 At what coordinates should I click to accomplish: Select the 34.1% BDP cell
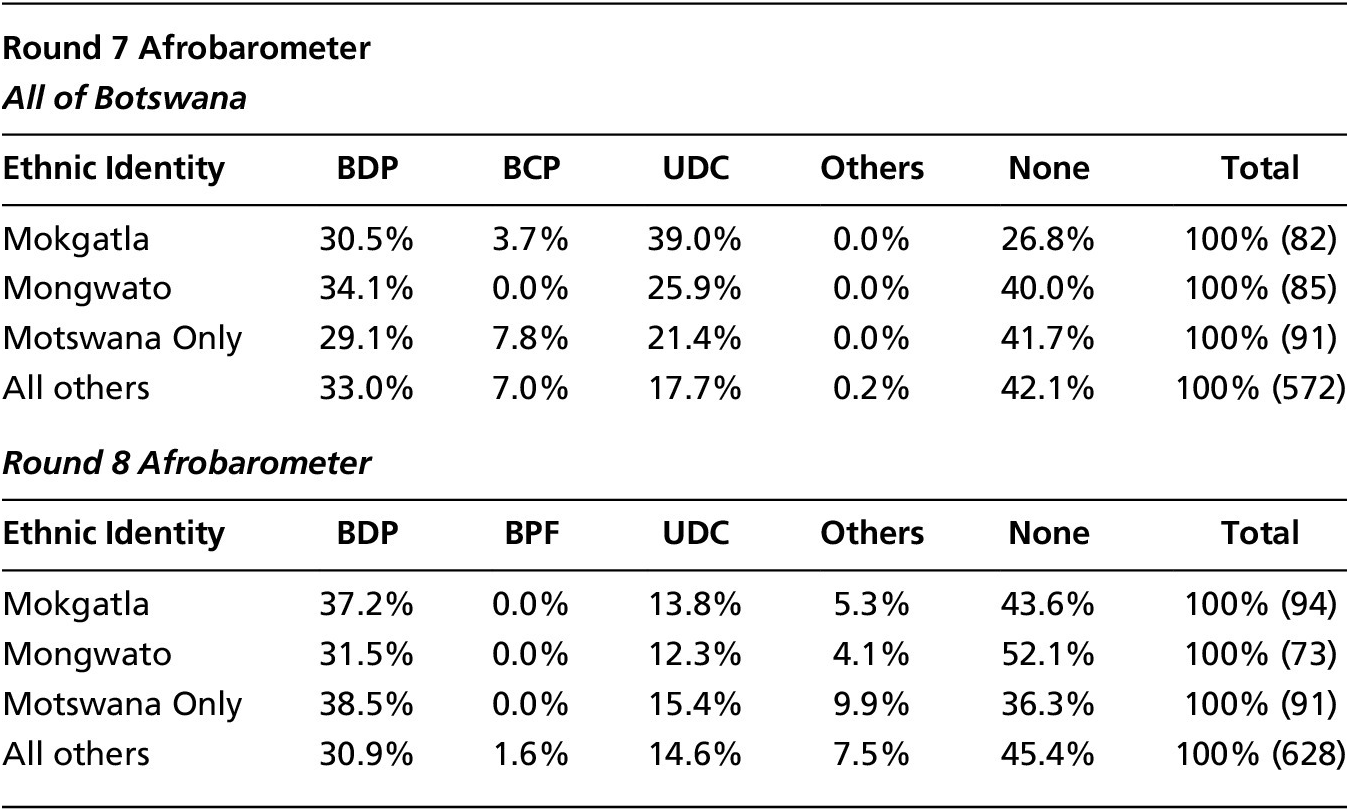coord(367,289)
